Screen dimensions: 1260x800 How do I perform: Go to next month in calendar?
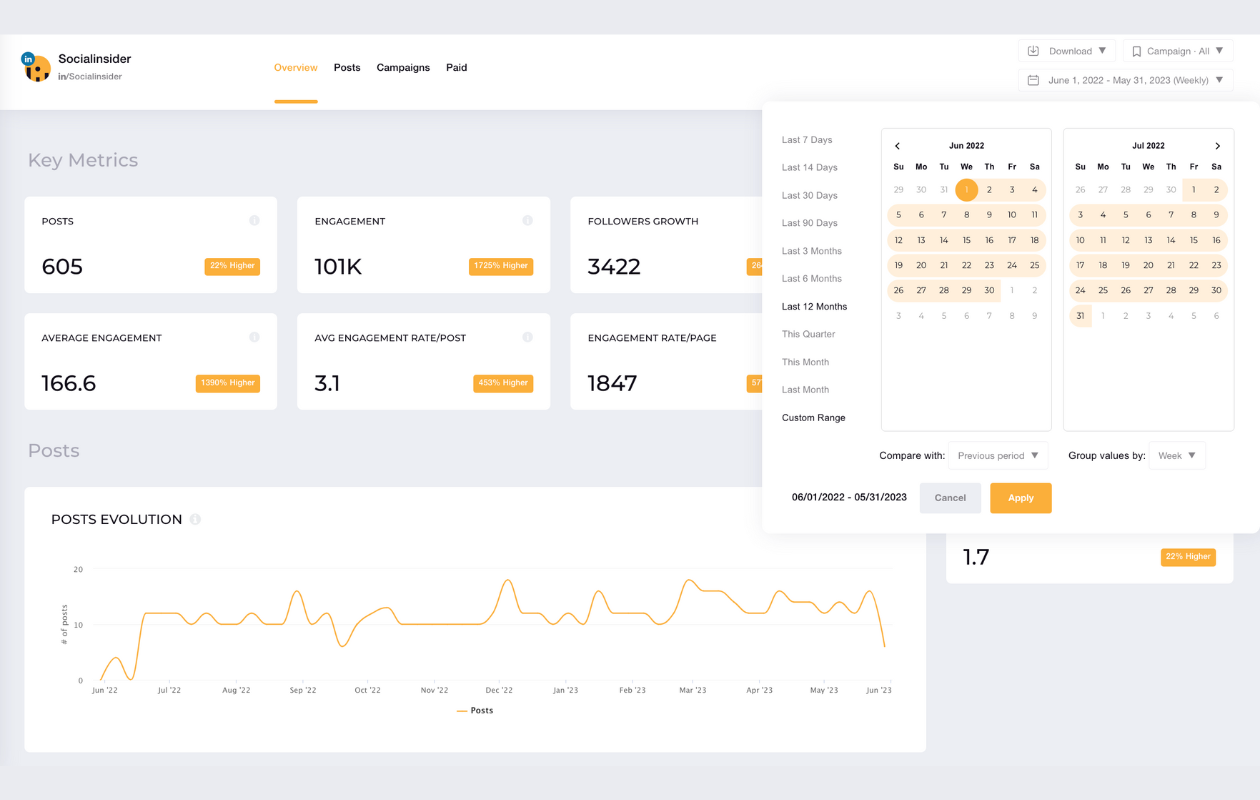click(x=1217, y=146)
